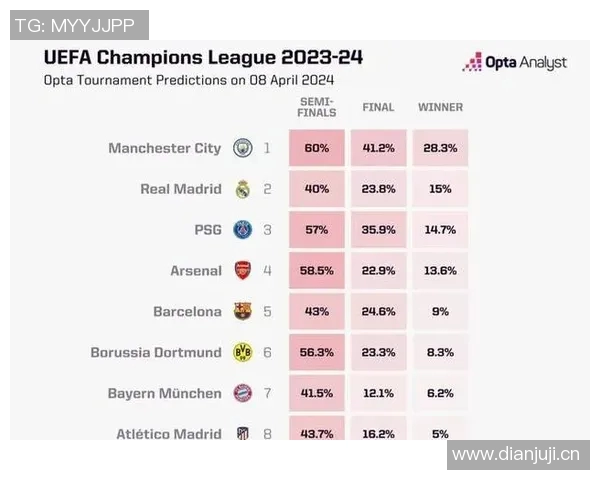The image size is (600, 480).
Task: Click the Bayern München club crest
Action: [x=242, y=393]
